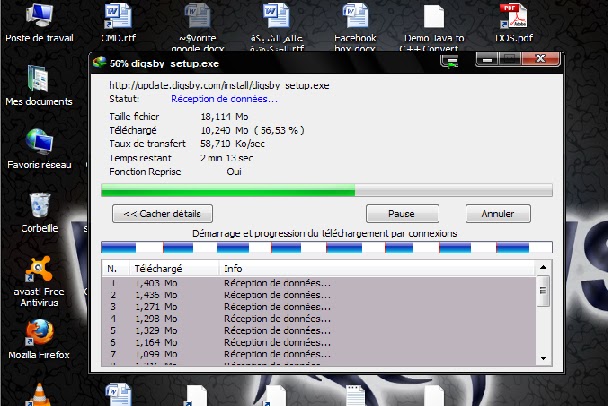Select connection row 4 with 1,293 Mo
608x406 pixels.
[x=318, y=319]
